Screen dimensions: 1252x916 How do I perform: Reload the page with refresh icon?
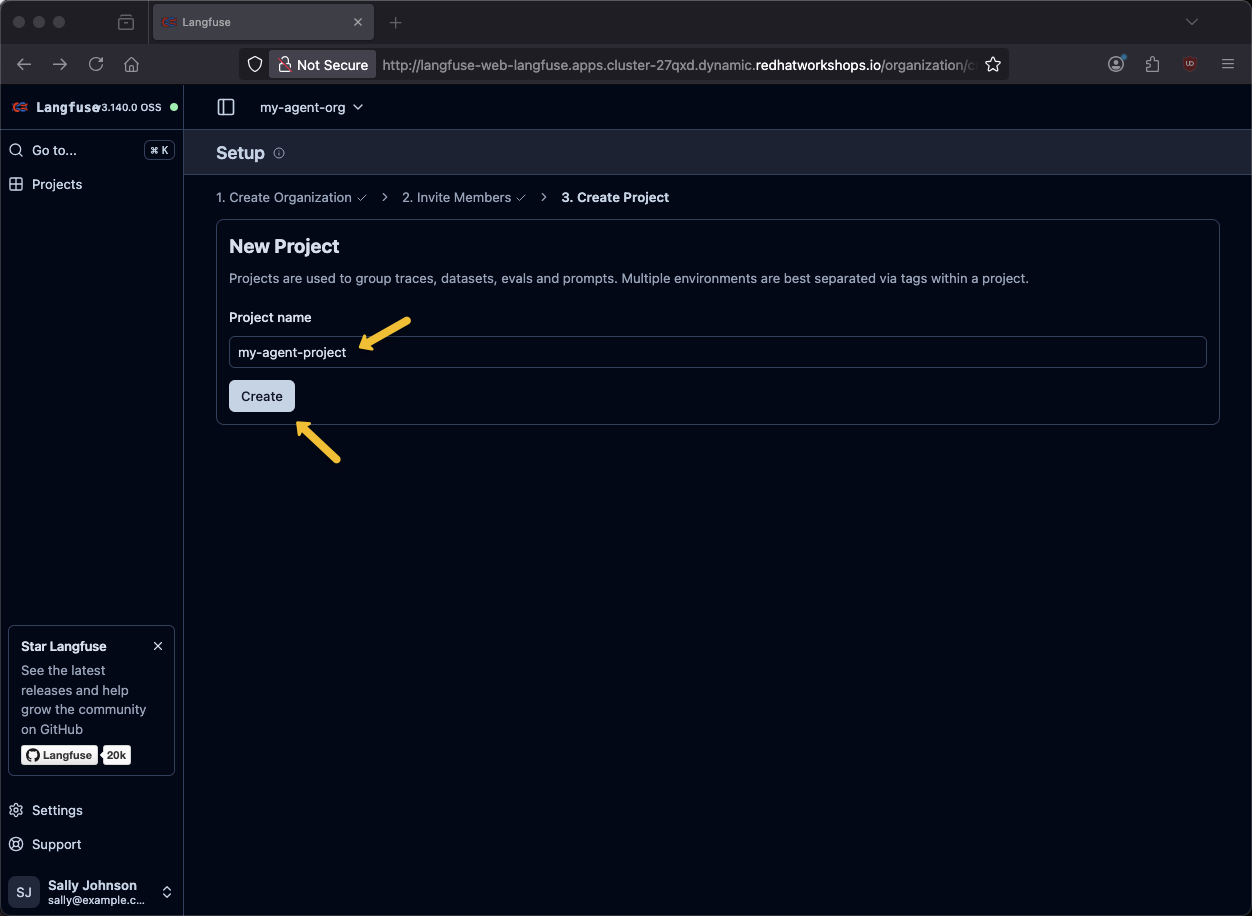coord(96,64)
